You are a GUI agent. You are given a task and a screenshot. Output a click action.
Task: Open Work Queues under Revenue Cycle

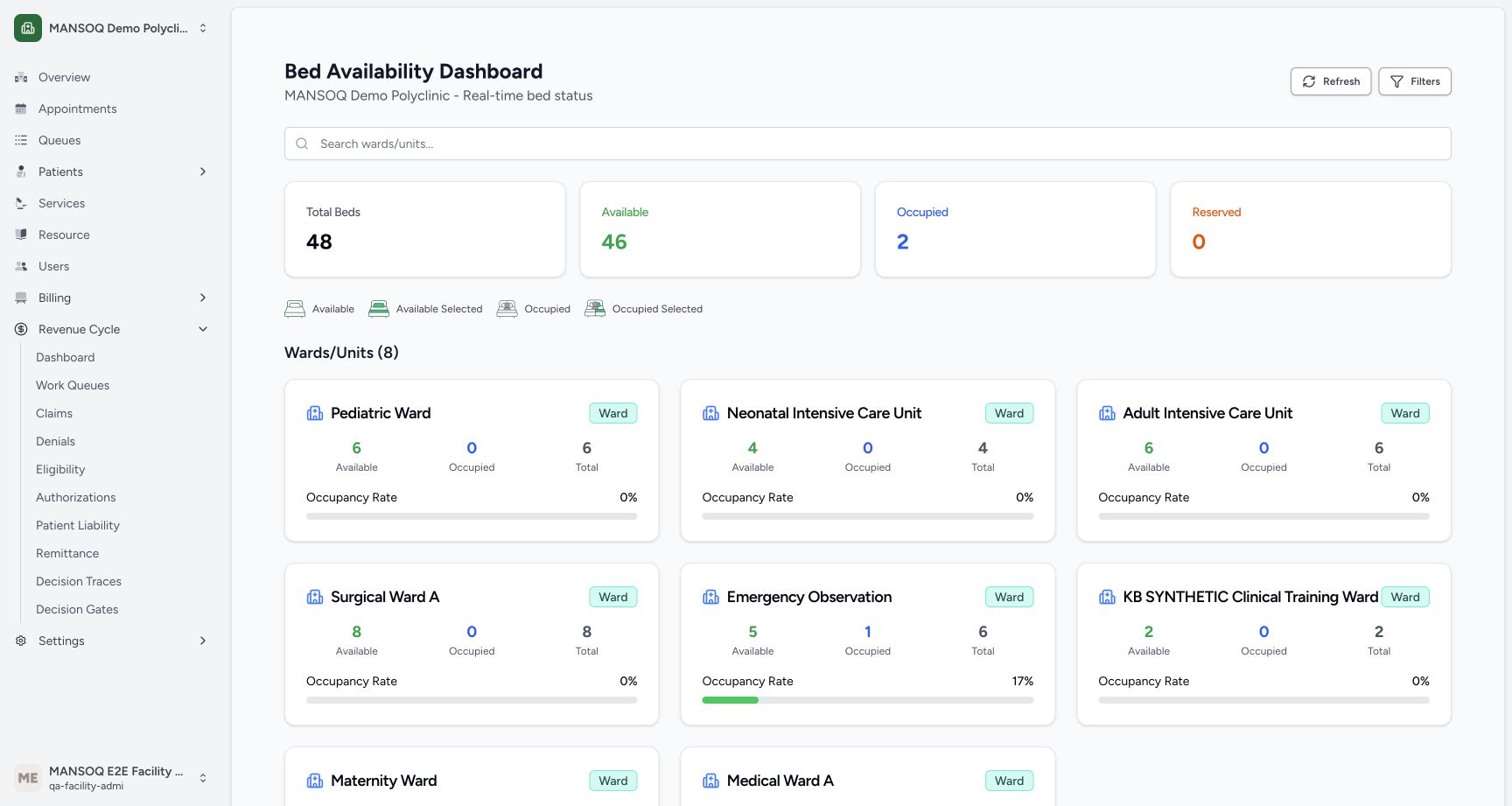tap(73, 385)
